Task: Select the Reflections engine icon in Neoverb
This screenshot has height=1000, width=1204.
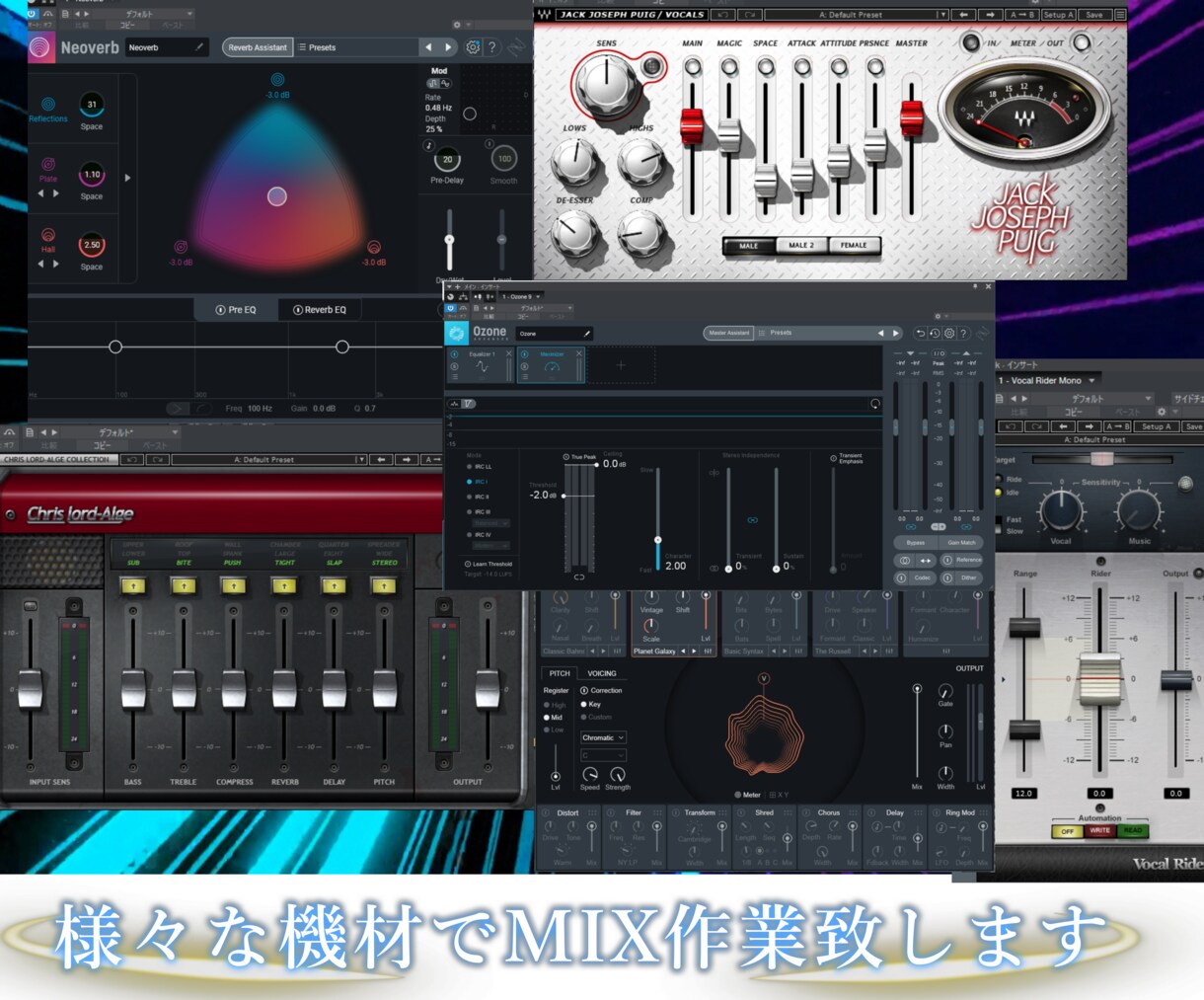Action: point(47,104)
